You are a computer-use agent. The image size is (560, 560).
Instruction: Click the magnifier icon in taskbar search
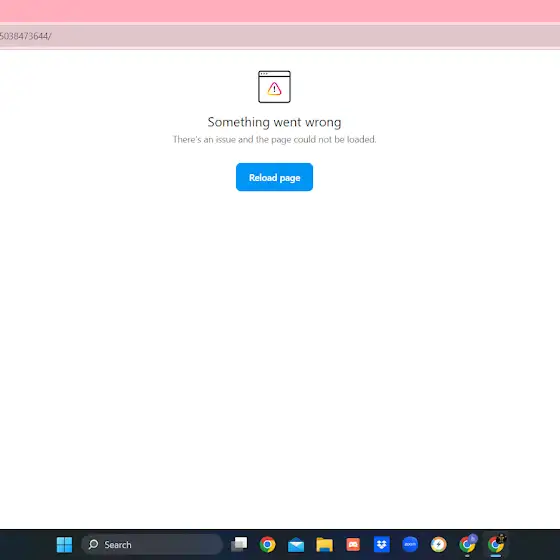click(93, 544)
